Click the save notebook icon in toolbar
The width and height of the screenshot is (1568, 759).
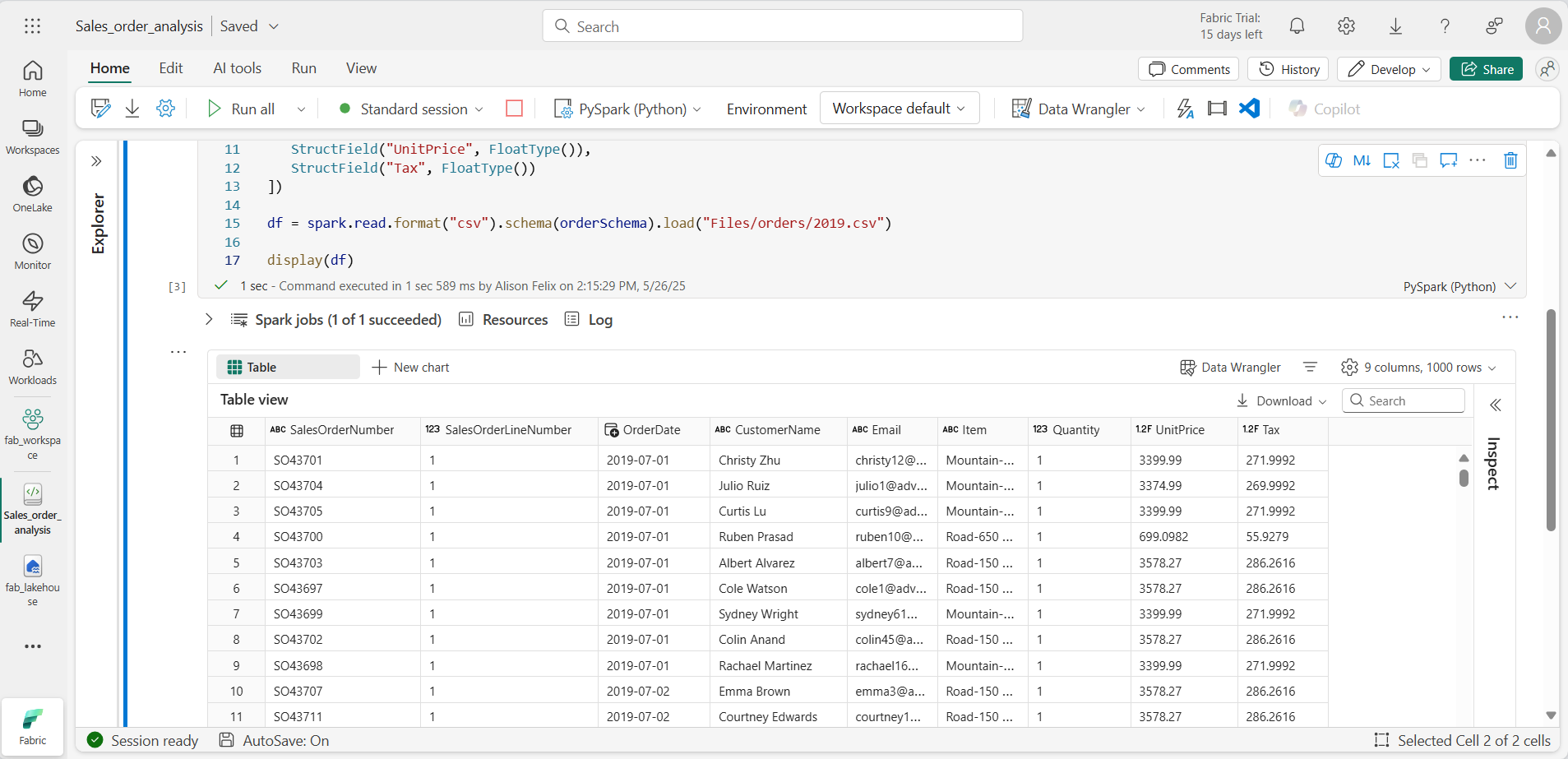pyautogui.click(x=100, y=109)
